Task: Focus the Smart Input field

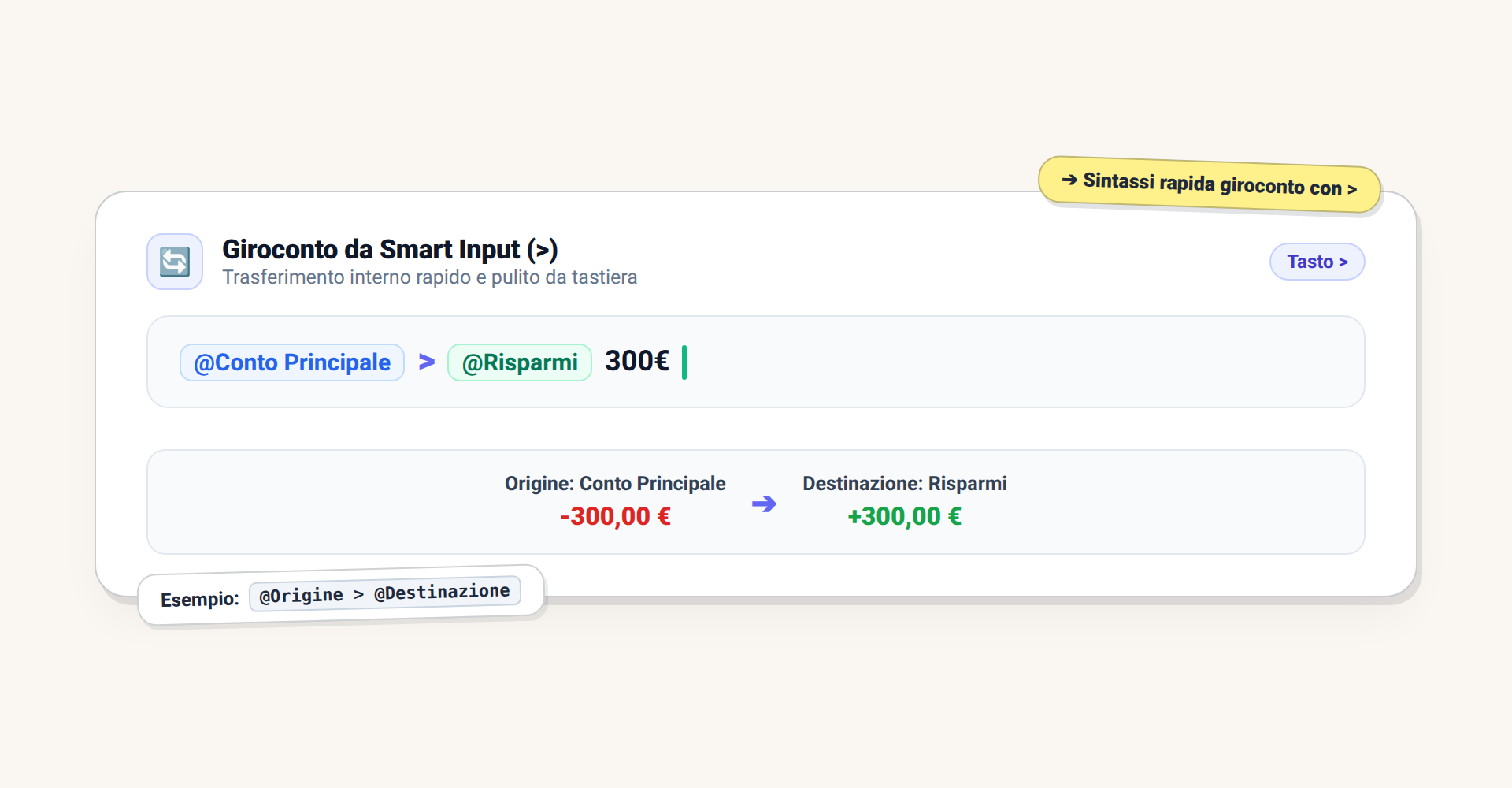Action: coord(755,362)
